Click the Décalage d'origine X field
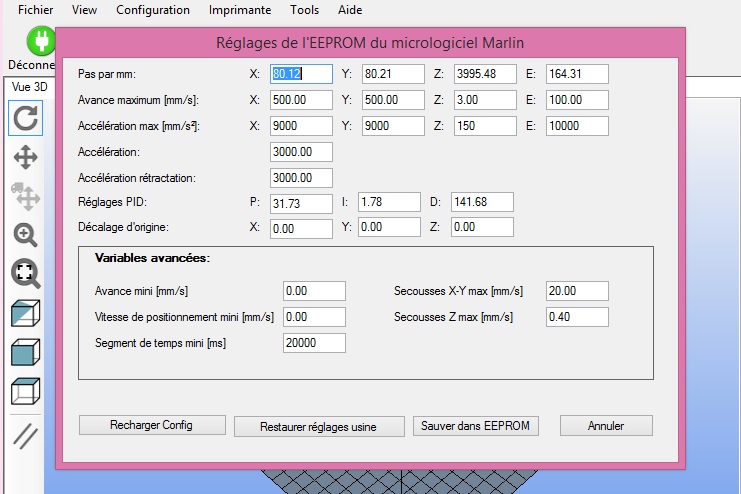The image size is (741, 494). click(301, 229)
